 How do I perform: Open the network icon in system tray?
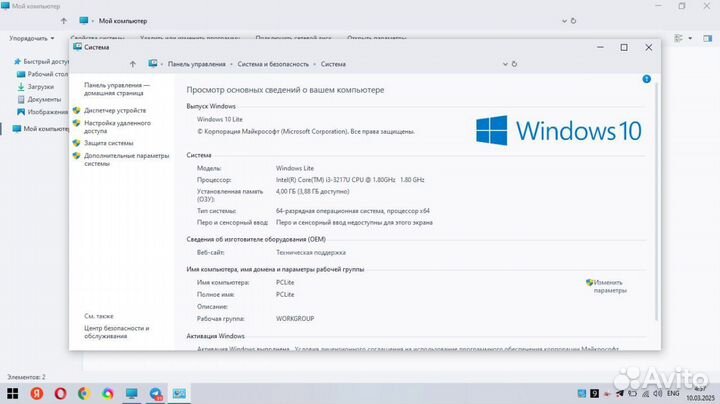point(645,393)
